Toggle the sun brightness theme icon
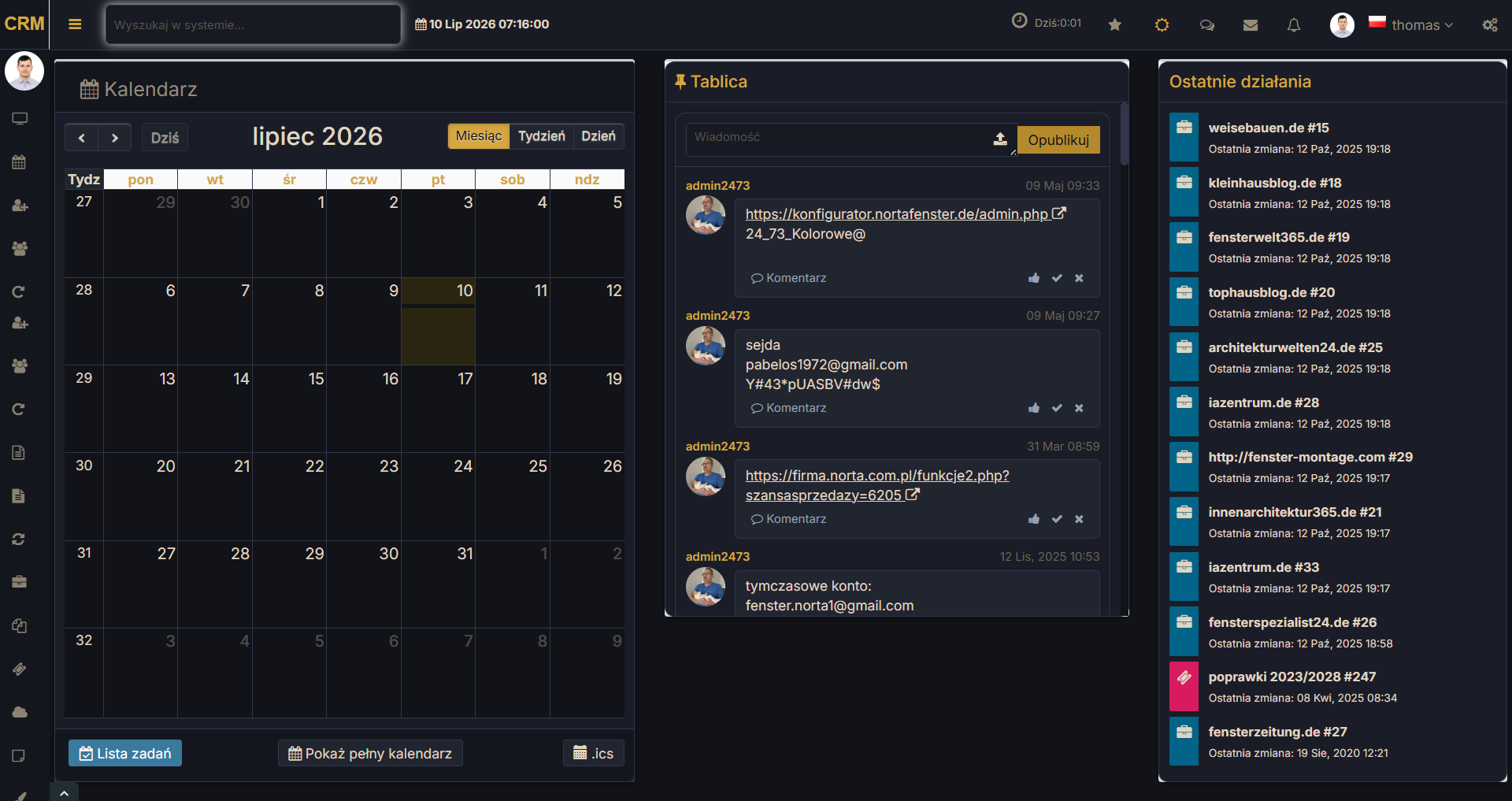The image size is (1512, 801). point(1162,25)
